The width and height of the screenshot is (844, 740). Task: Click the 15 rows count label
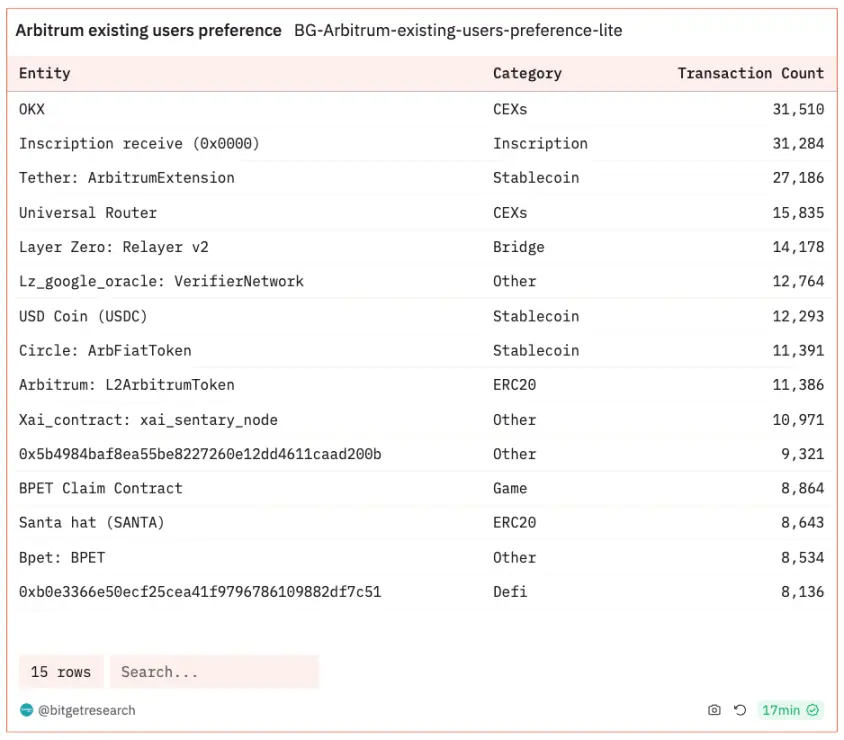tap(61, 672)
